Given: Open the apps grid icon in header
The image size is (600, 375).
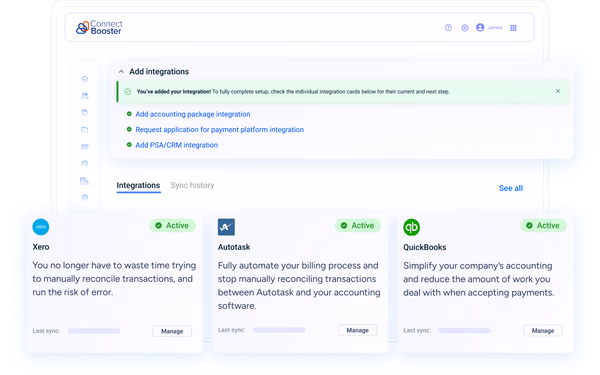Looking at the screenshot, I should (x=514, y=28).
